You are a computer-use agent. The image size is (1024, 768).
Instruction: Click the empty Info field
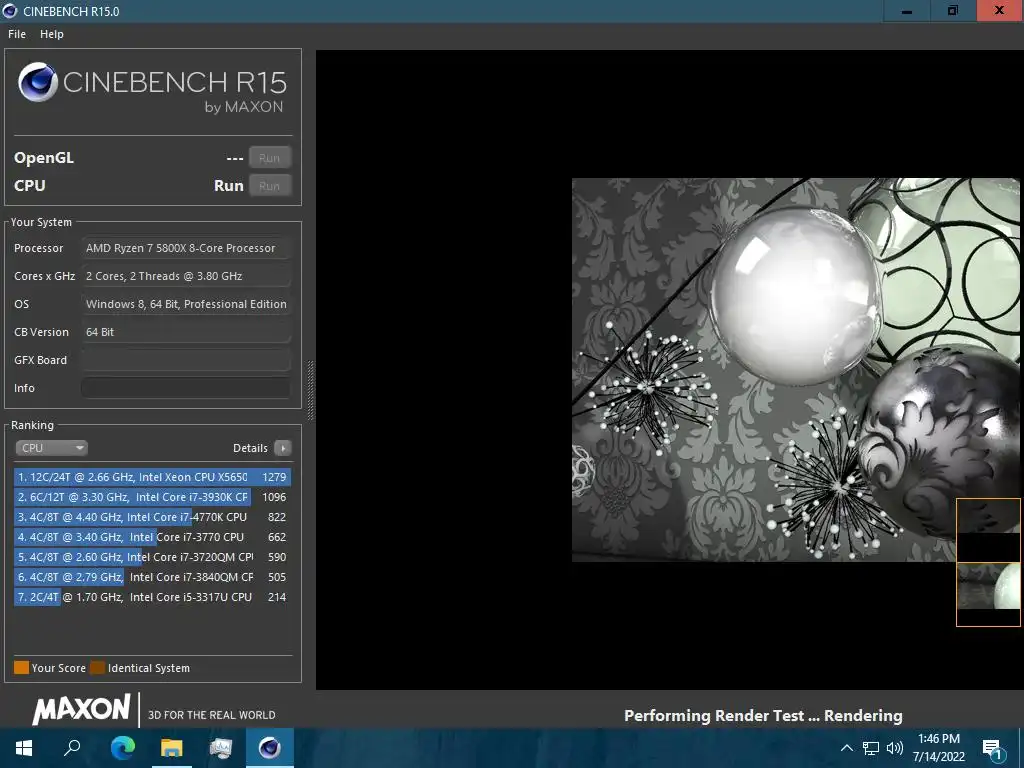point(185,388)
